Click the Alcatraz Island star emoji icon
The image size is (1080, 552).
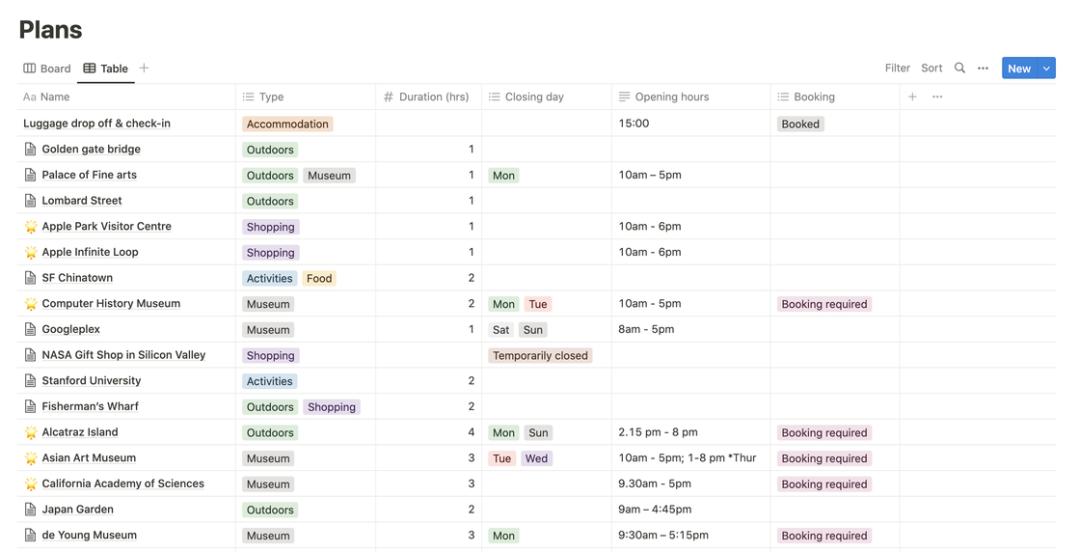[30, 433]
